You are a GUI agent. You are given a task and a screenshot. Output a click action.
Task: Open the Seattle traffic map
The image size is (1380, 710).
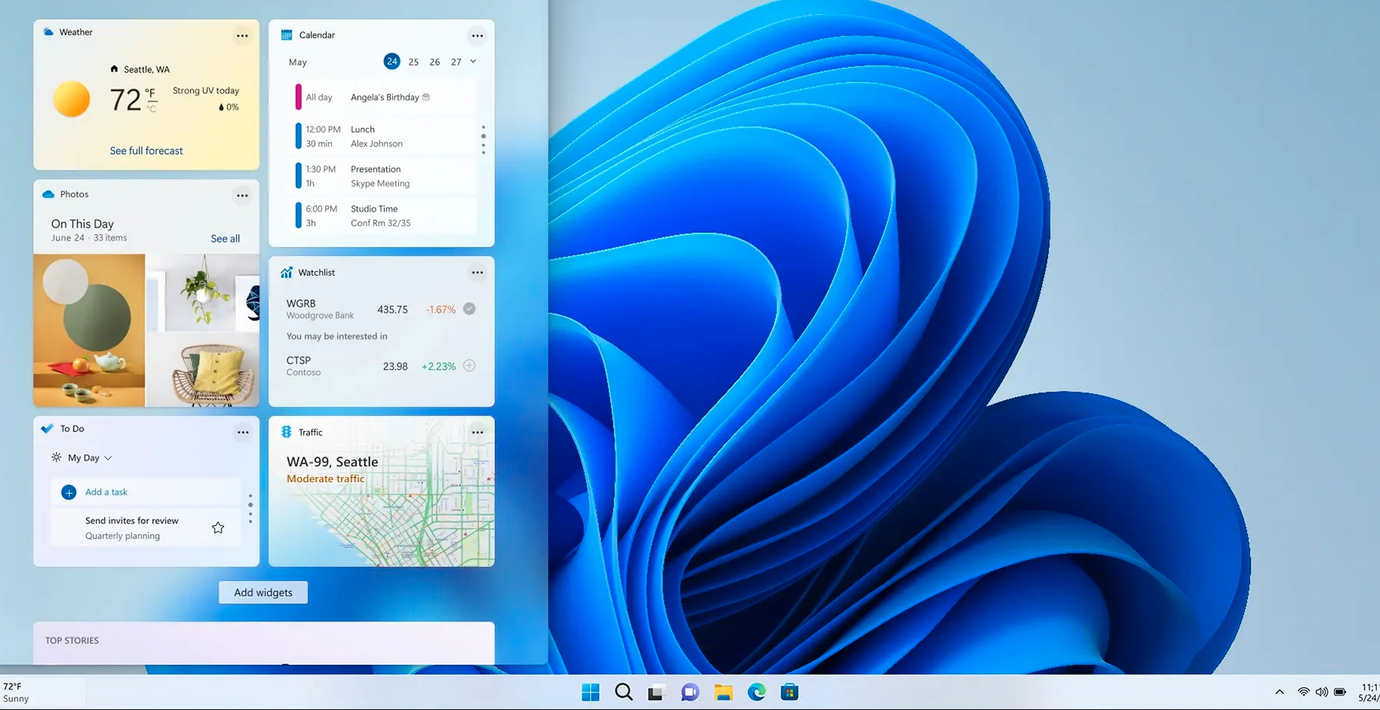[x=381, y=520]
